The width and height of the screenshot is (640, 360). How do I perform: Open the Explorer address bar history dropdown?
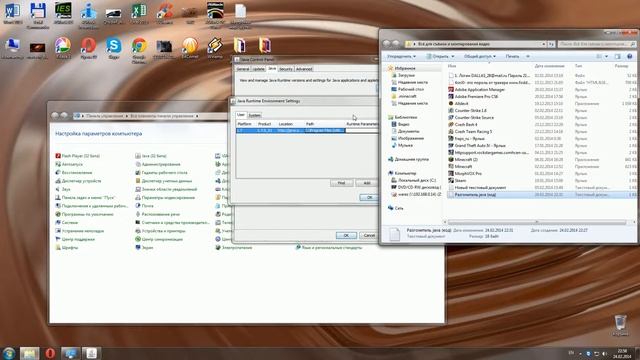(544, 44)
